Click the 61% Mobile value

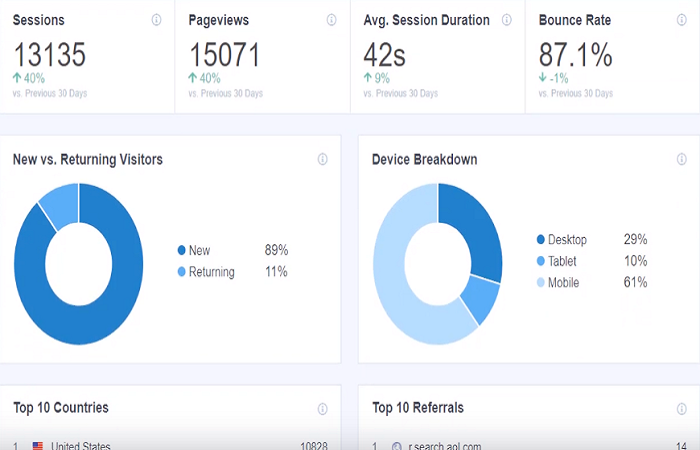point(635,282)
